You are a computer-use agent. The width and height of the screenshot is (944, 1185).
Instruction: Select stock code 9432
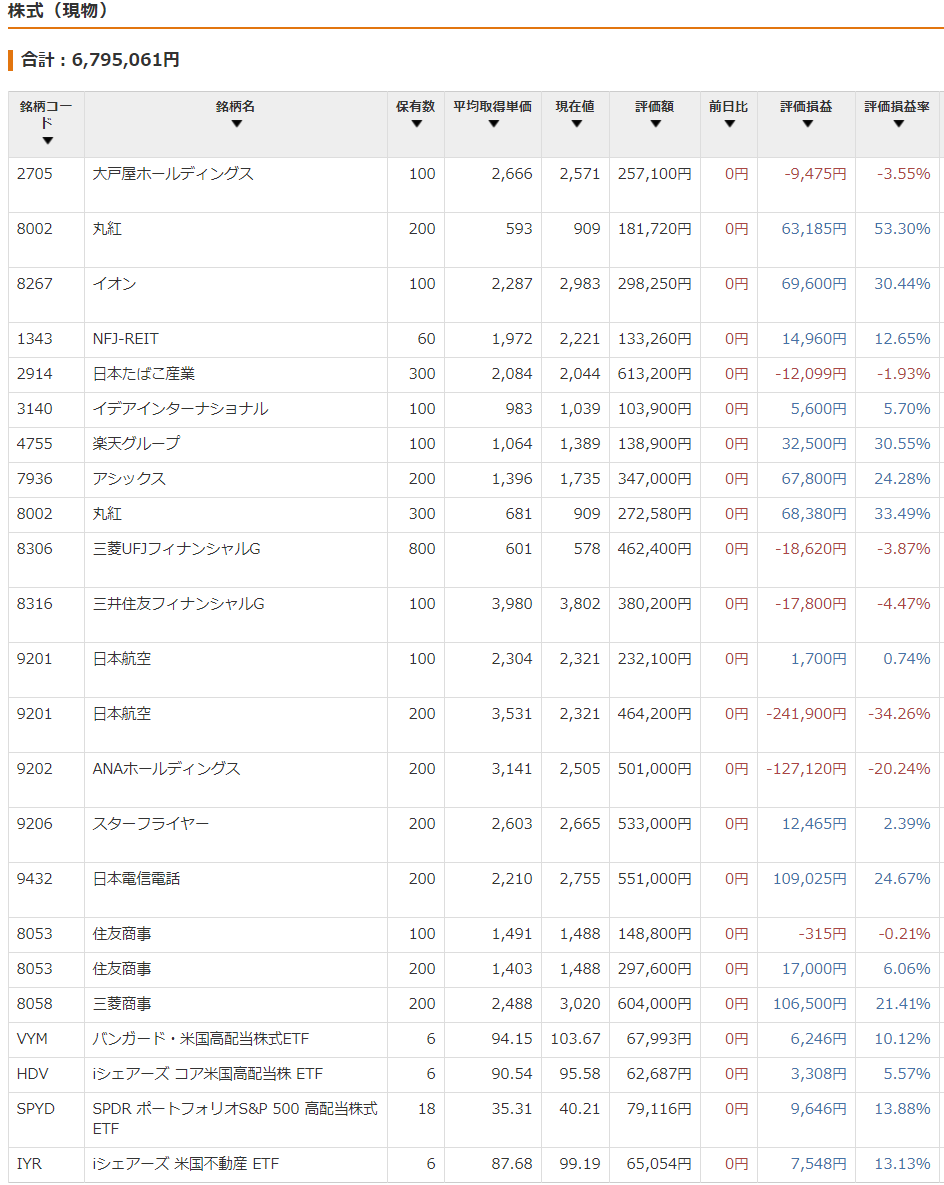35,879
